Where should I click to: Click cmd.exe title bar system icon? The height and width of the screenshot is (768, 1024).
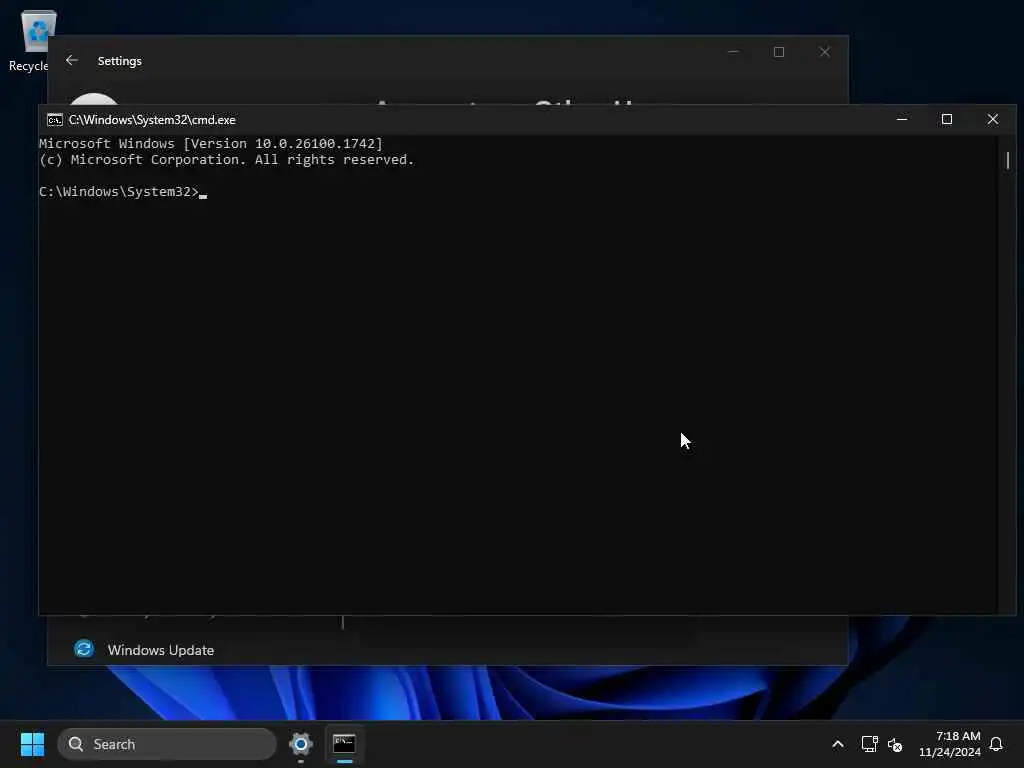(x=54, y=120)
